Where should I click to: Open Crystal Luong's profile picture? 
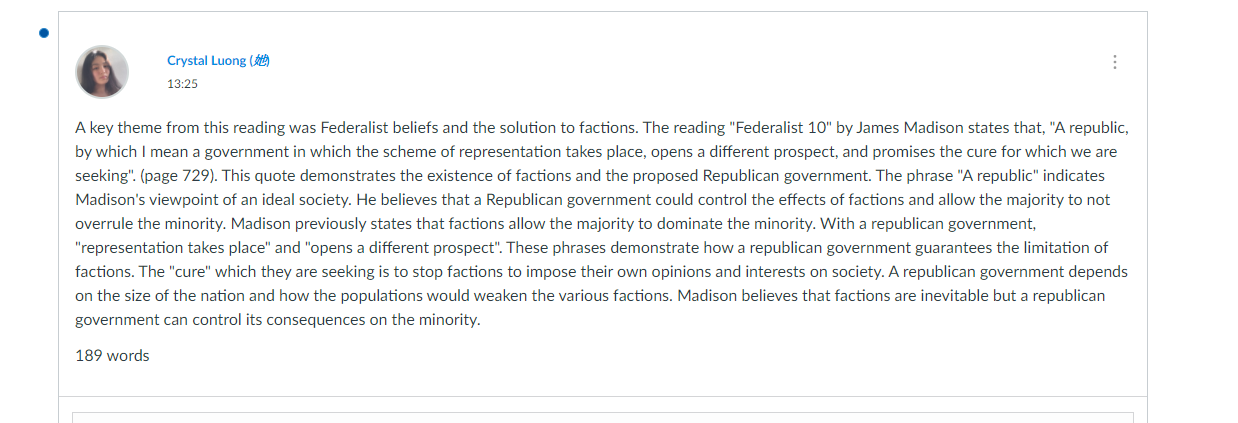tap(102, 72)
